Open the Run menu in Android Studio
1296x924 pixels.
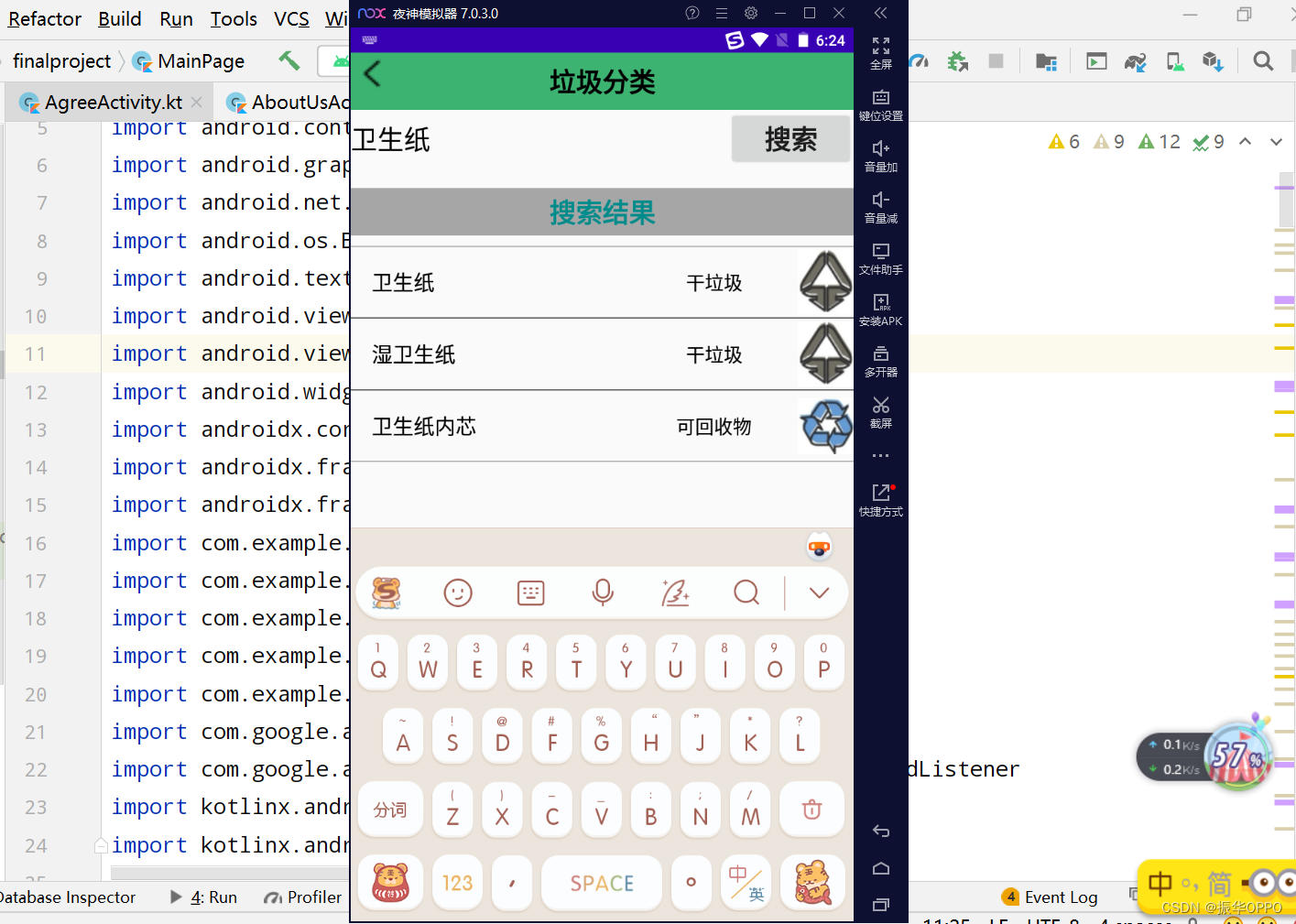pyautogui.click(x=176, y=18)
